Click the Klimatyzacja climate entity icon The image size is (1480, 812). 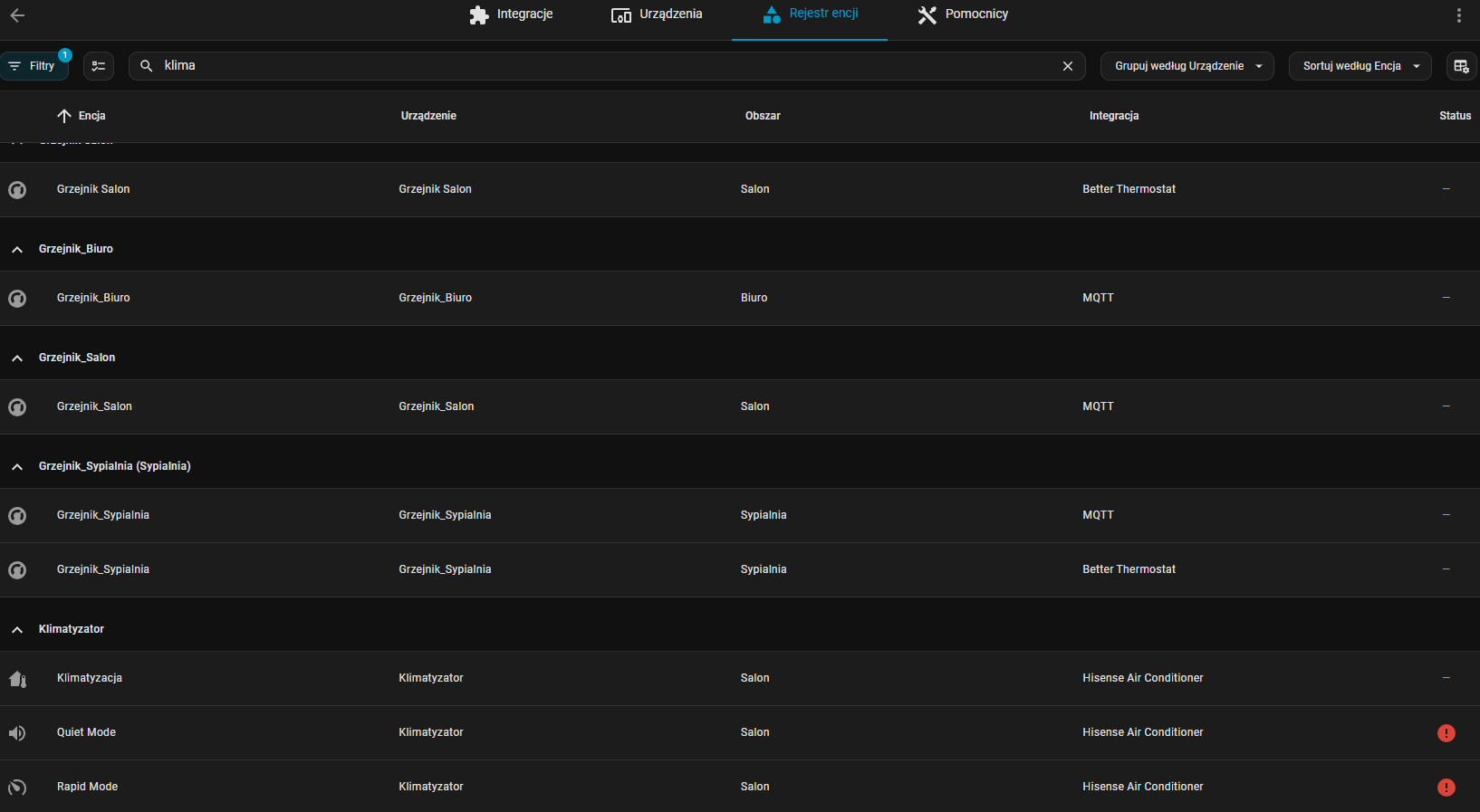[x=17, y=679]
